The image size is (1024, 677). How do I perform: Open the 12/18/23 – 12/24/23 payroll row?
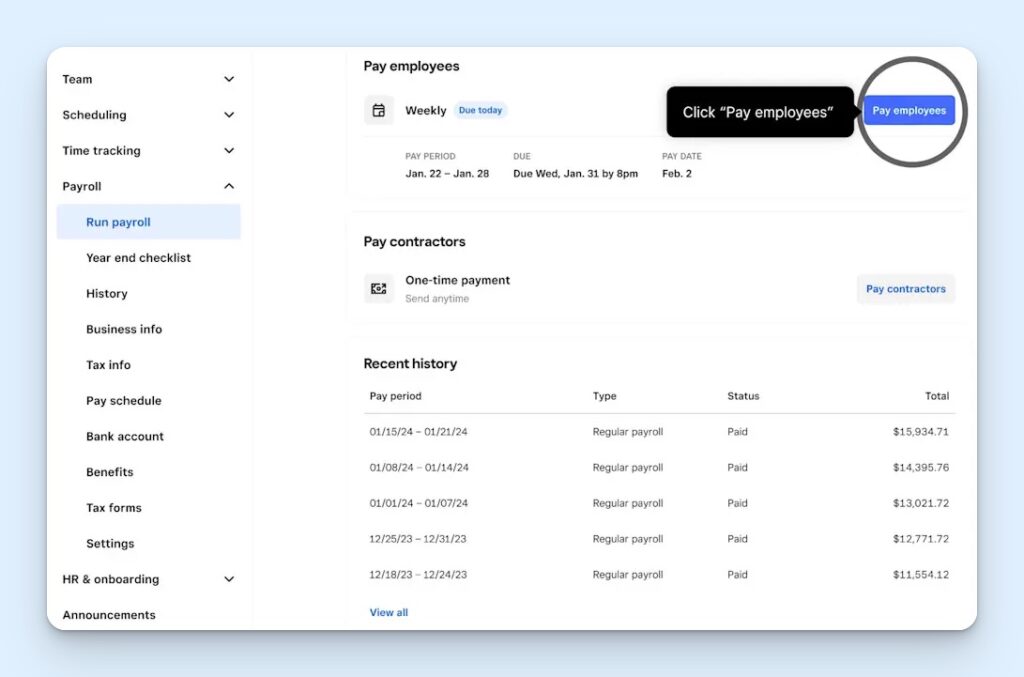[x=659, y=575]
